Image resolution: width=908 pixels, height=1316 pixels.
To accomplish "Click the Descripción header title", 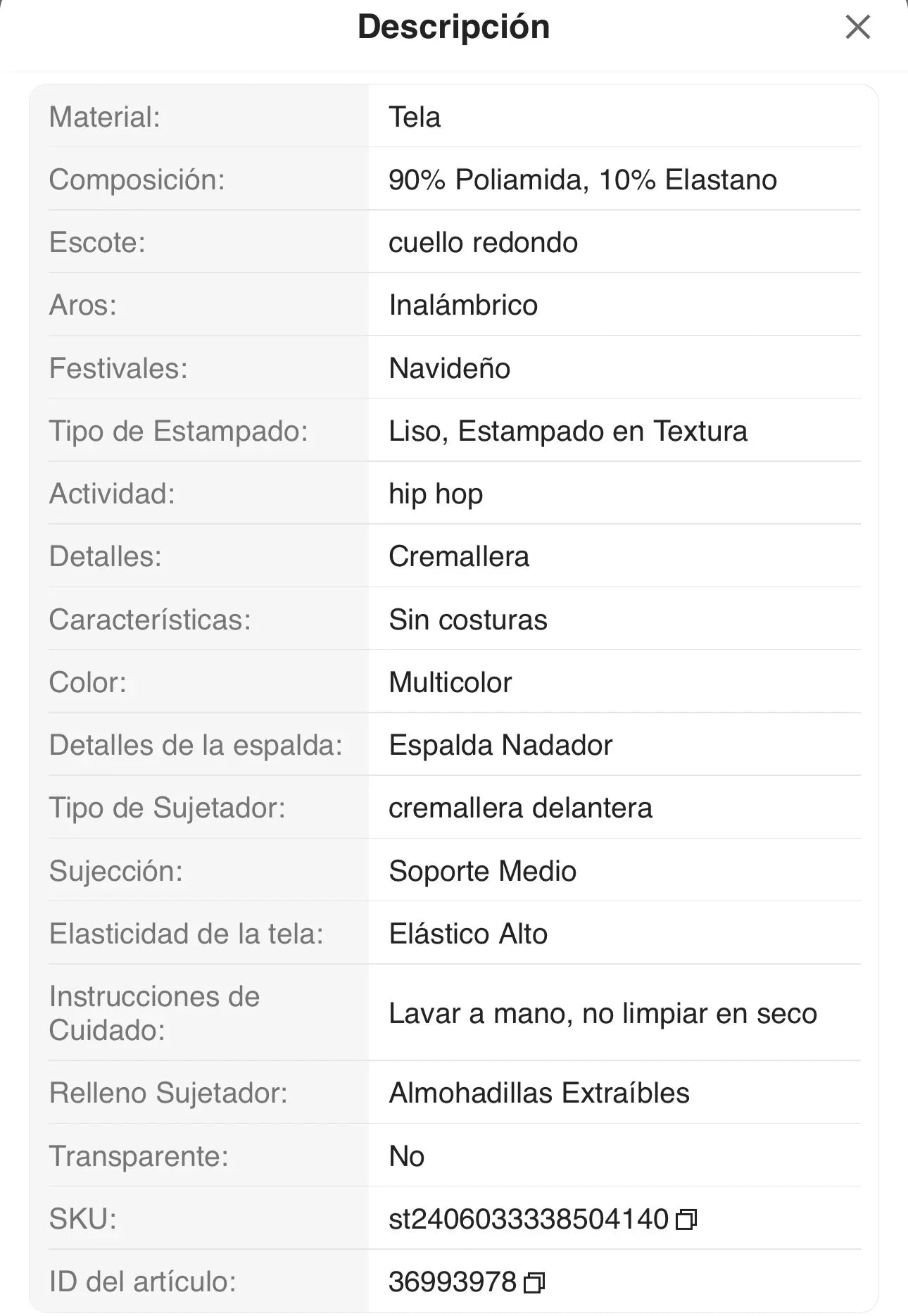I will pos(453,27).
